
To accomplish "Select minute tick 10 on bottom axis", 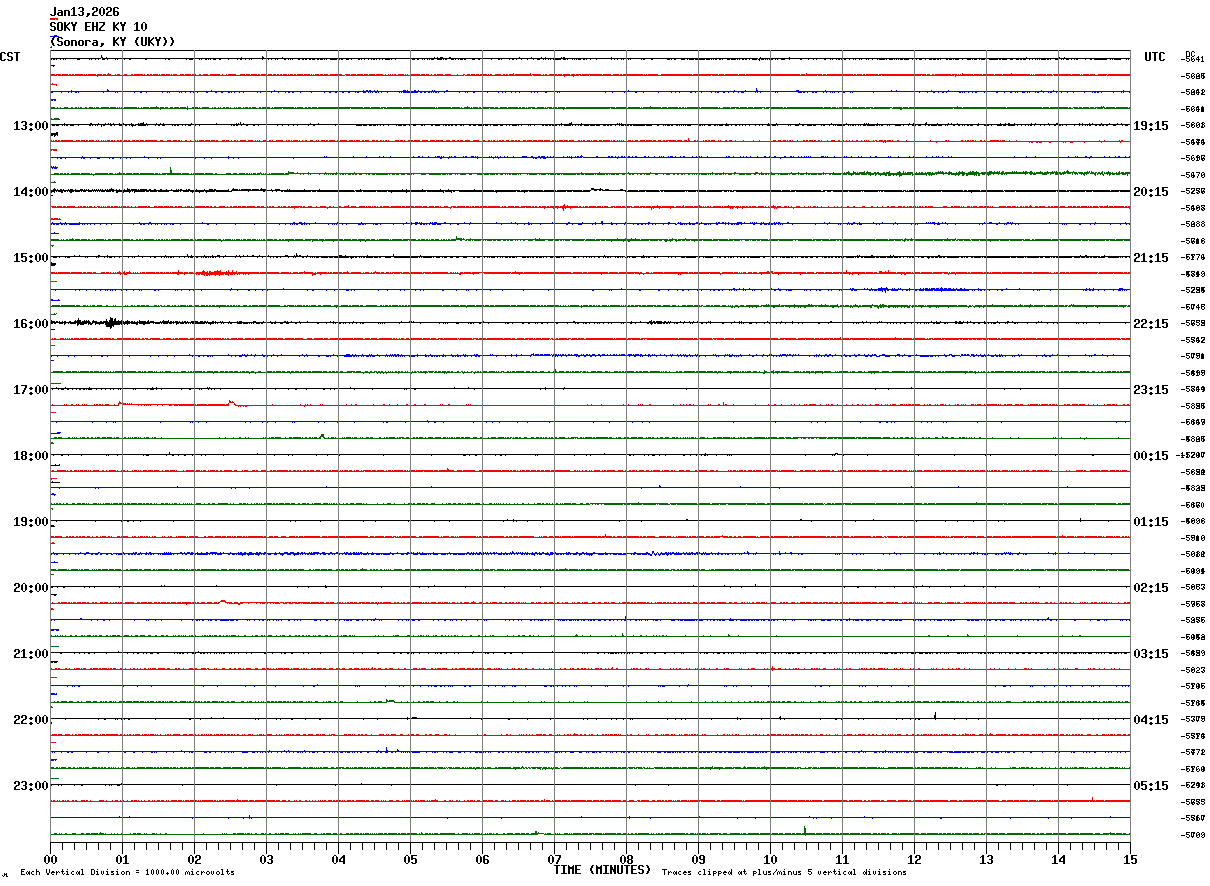I will 770,860.
